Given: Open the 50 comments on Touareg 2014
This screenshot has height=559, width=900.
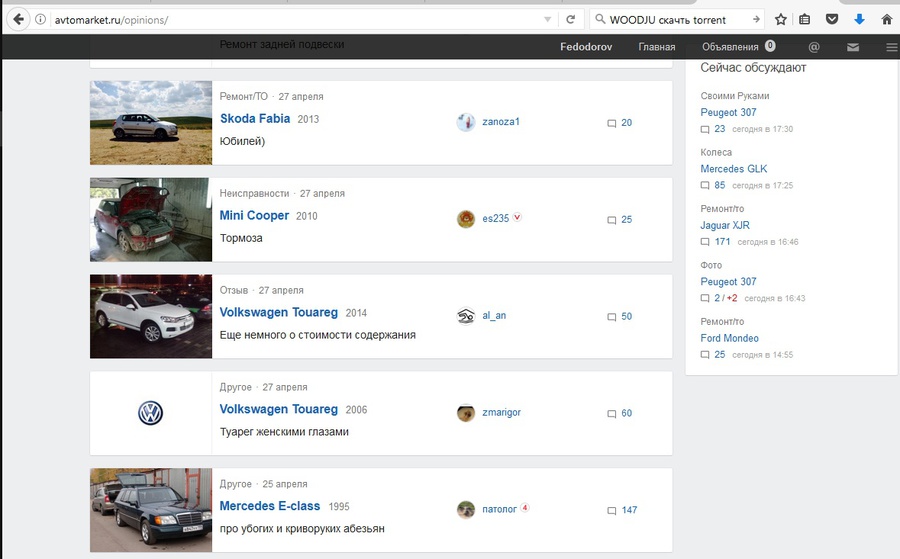Looking at the screenshot, I should click(x=620, y=317).
